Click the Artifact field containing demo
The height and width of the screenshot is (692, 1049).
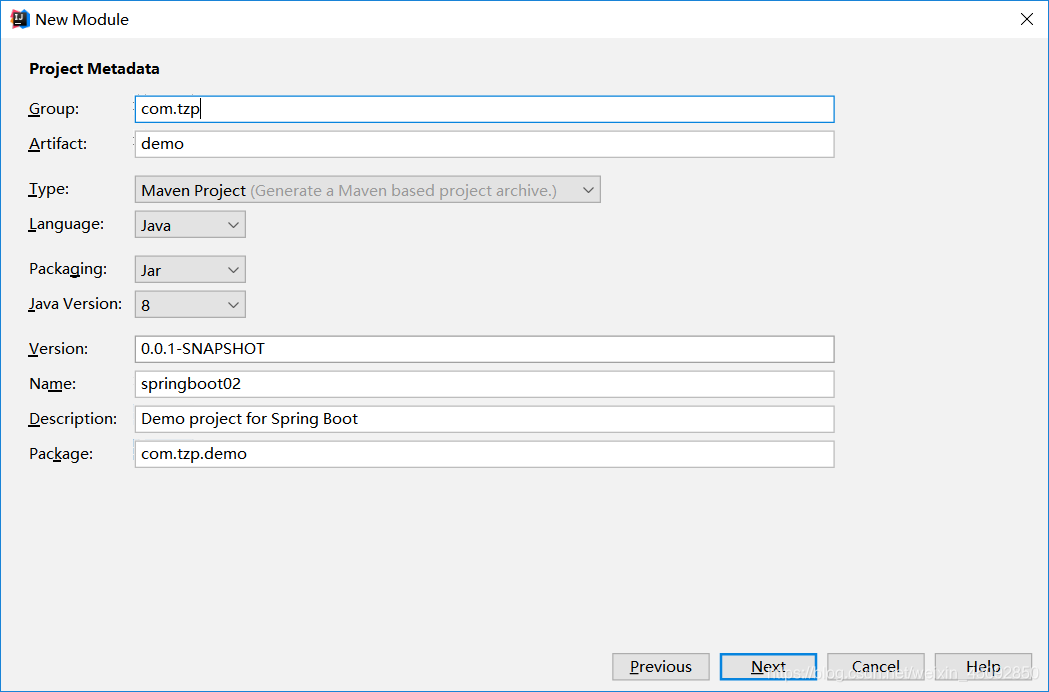pos(484,144)
